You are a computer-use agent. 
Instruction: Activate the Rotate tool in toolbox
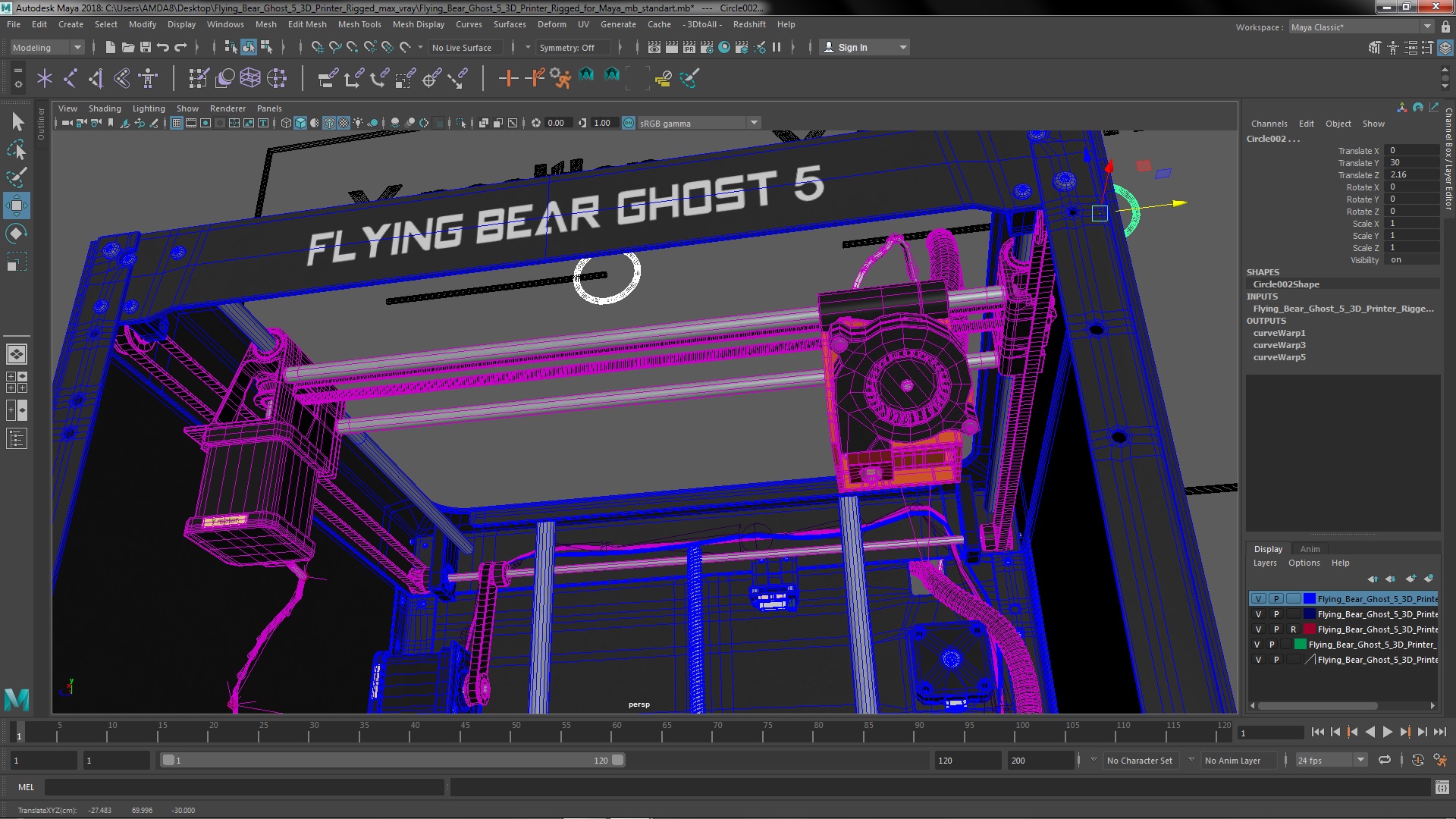(x=17, y=234)
